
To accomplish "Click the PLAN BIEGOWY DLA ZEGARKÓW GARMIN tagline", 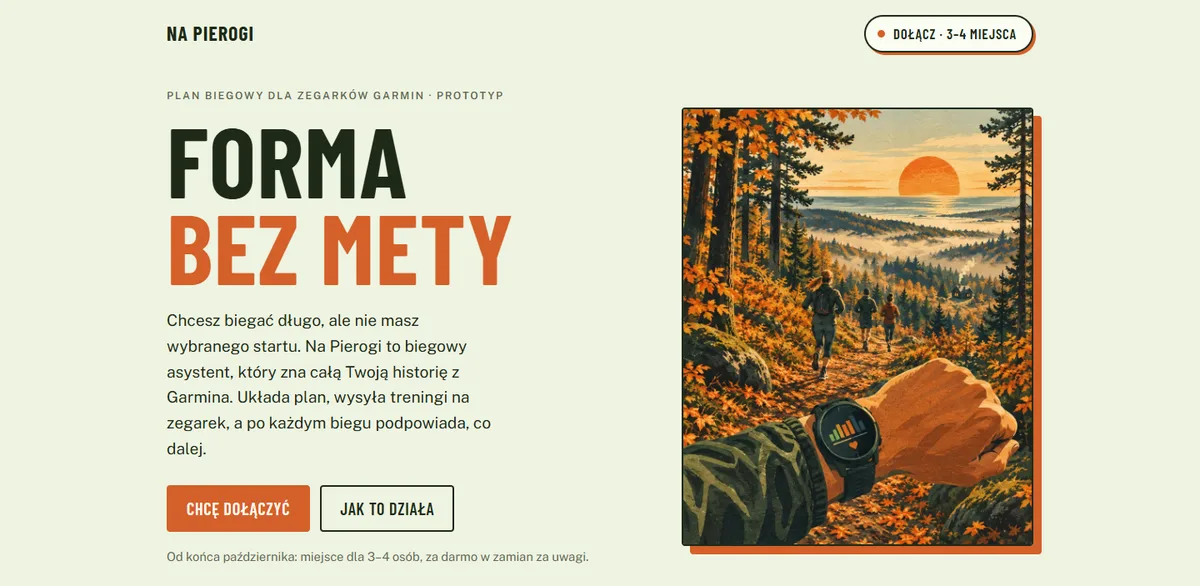I will pos(335,96).
